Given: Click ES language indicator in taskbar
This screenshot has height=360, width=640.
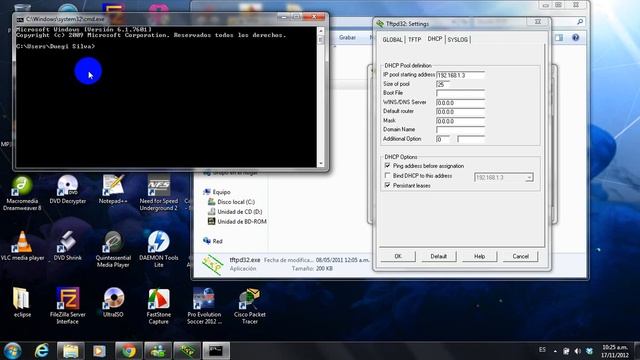Looking at the screenshot, I should [x=542, y=350].
